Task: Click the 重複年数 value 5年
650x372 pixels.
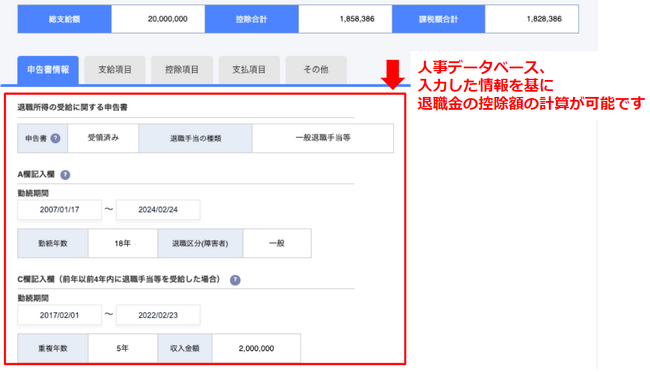Action: coord(123,348)
